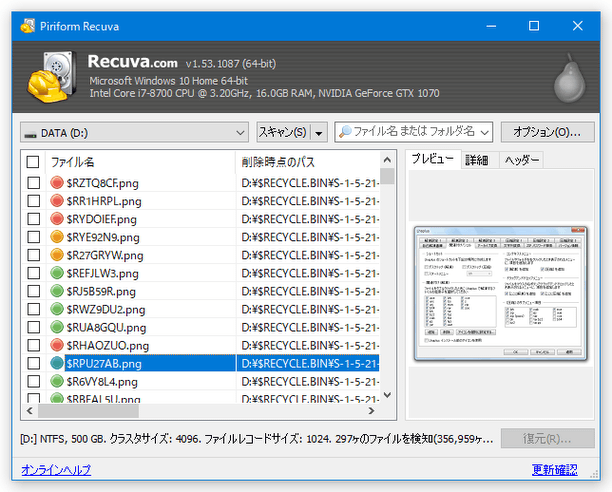Image resolution: width=612 pixels, height=492 pixels.
Task: Click the Piriform pear logo
Action: coord(570,79)
